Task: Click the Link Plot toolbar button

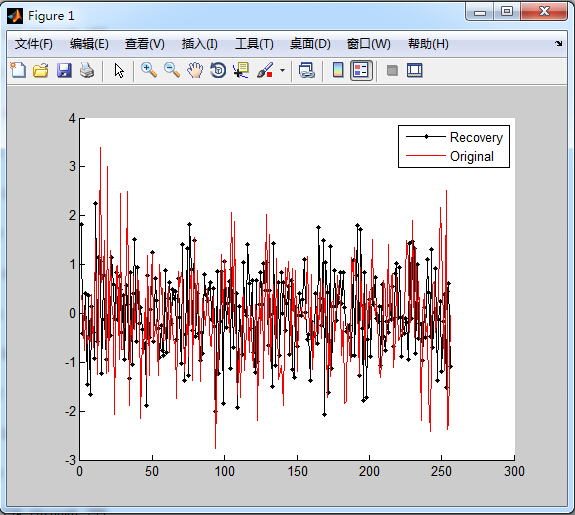Action: pyautogui.click(x=307, y=70)
